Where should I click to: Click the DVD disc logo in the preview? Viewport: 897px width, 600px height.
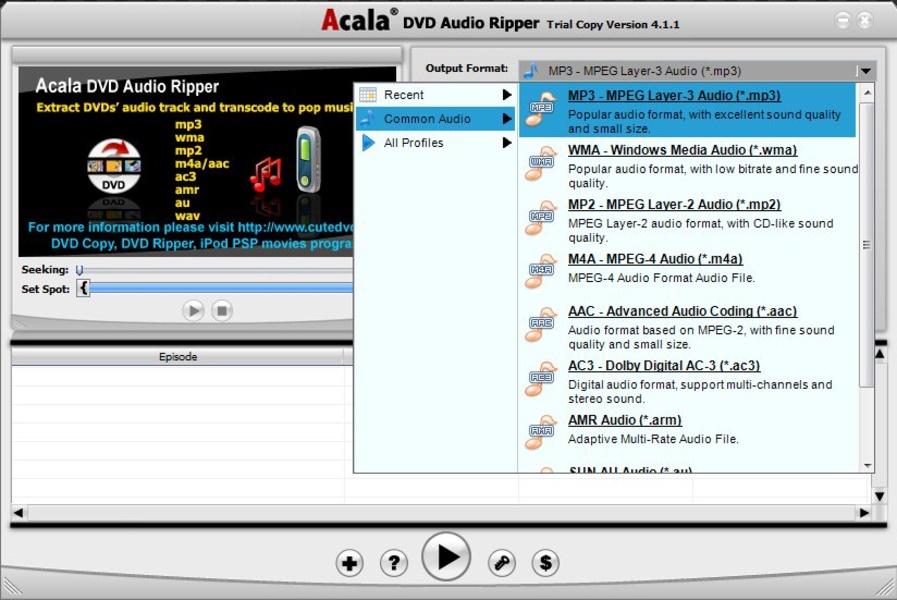pyautogui.click(x=114, y=166)
